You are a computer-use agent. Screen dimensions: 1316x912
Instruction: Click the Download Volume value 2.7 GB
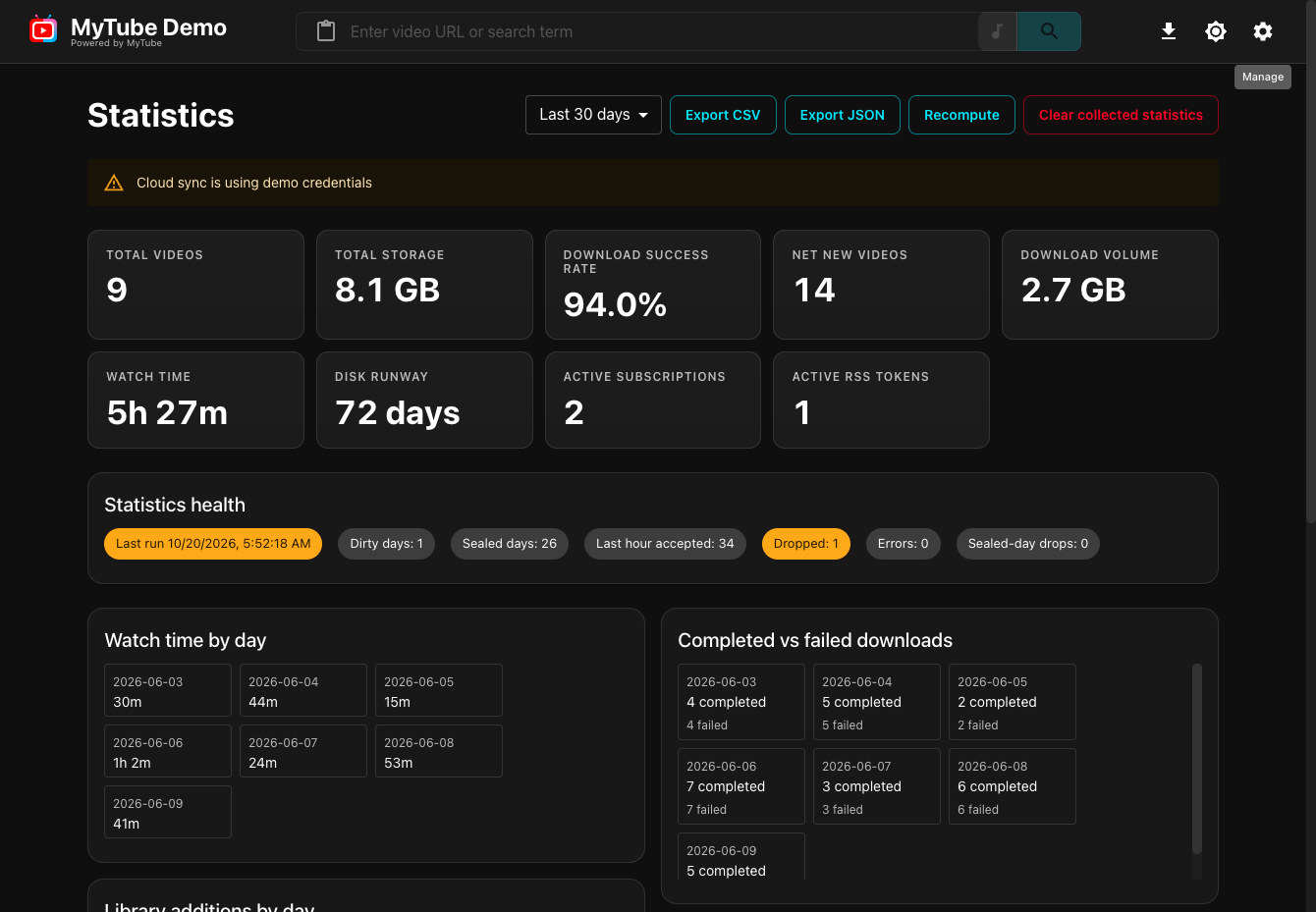pos(1073,291)
